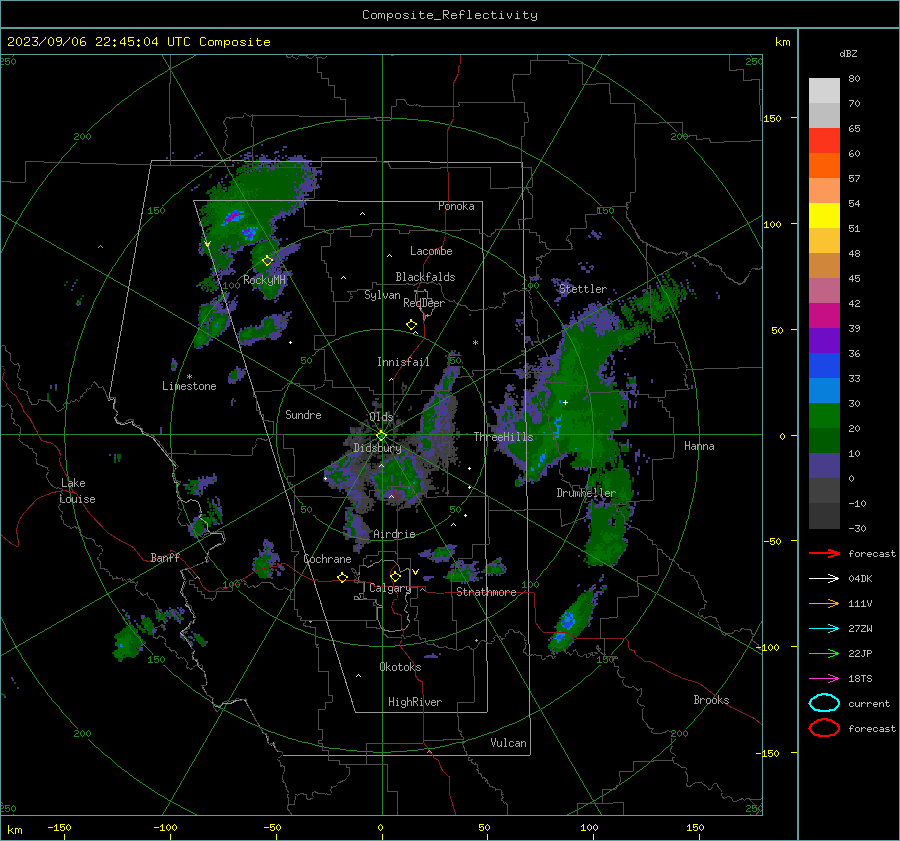Pick the magenta 42 dBZ color swatch

pyautogui.click(x=824, y=315)
